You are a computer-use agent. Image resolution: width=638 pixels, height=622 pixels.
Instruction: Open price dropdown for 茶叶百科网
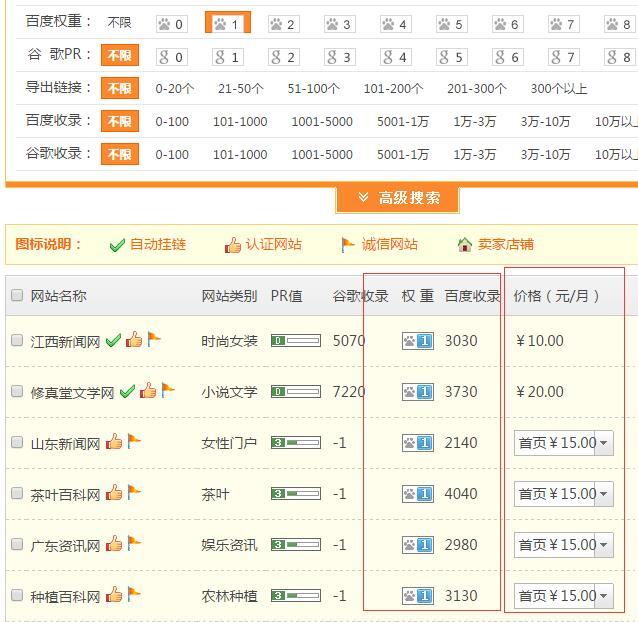point(564,494)
